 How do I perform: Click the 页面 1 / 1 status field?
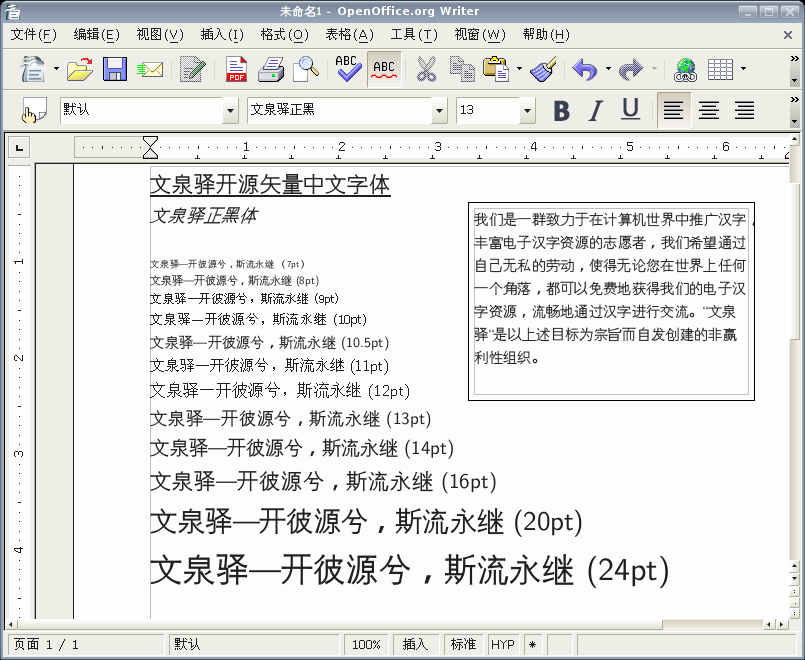point(85,645)
